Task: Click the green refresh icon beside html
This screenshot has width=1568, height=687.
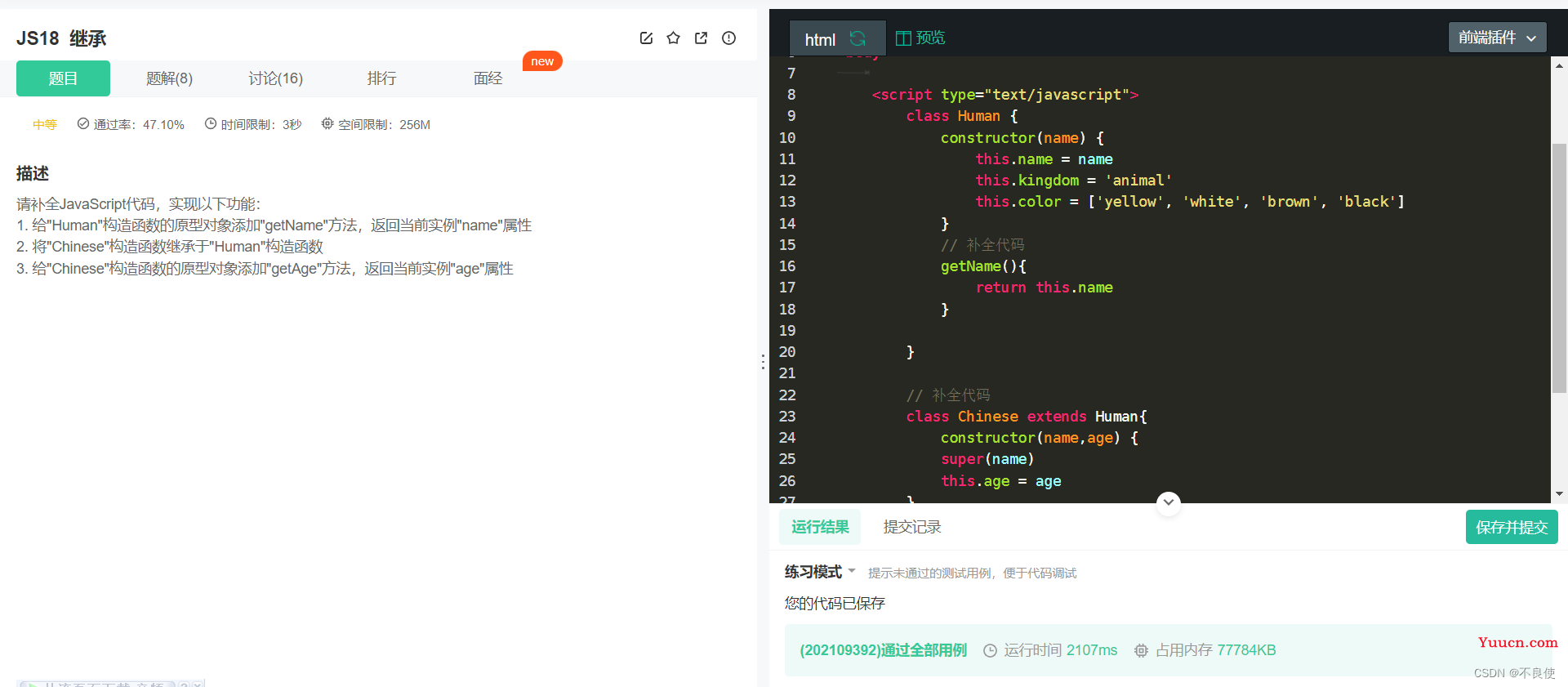Action: pos(857,38)
